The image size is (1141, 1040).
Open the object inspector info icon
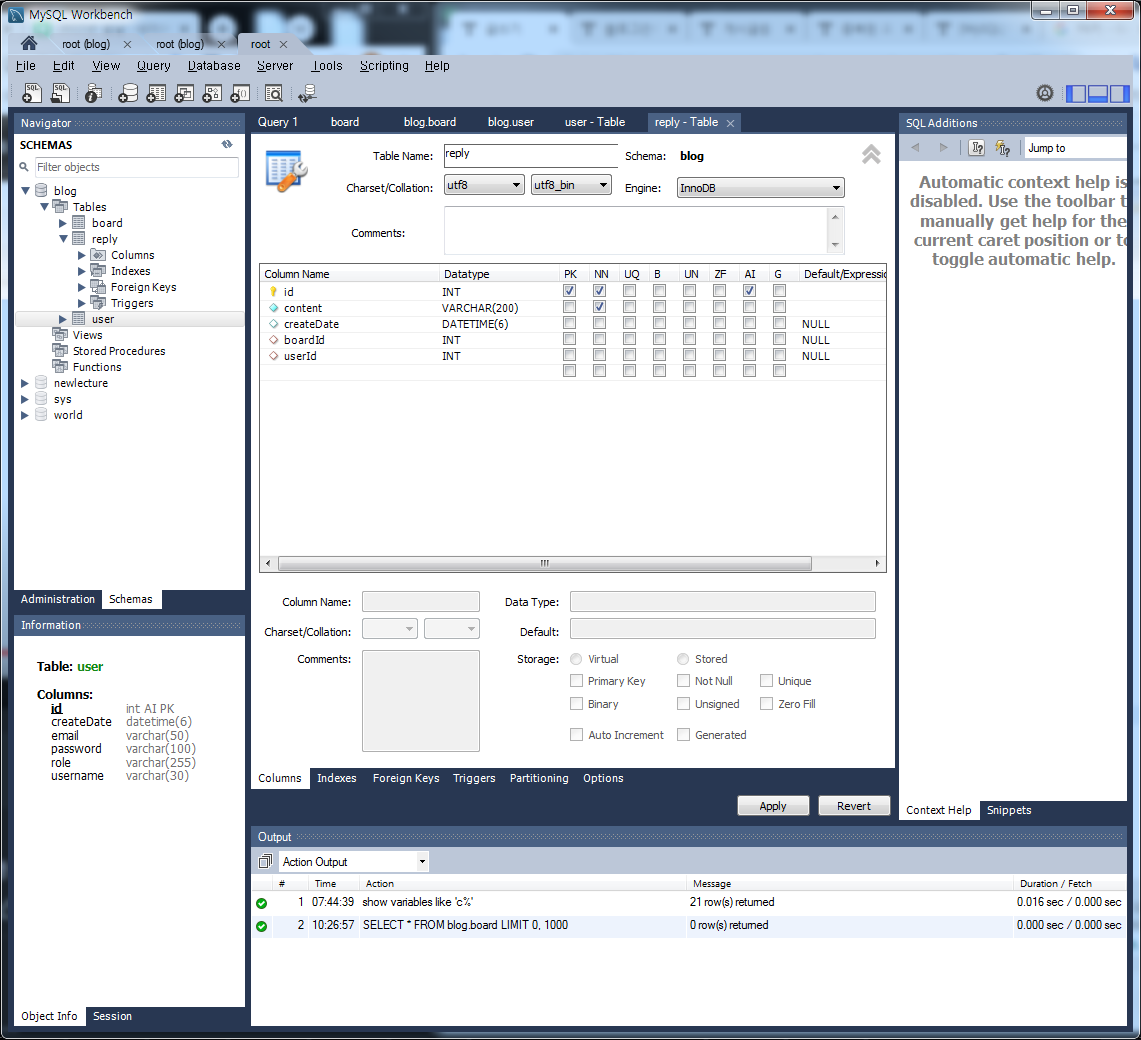(93, 93)
